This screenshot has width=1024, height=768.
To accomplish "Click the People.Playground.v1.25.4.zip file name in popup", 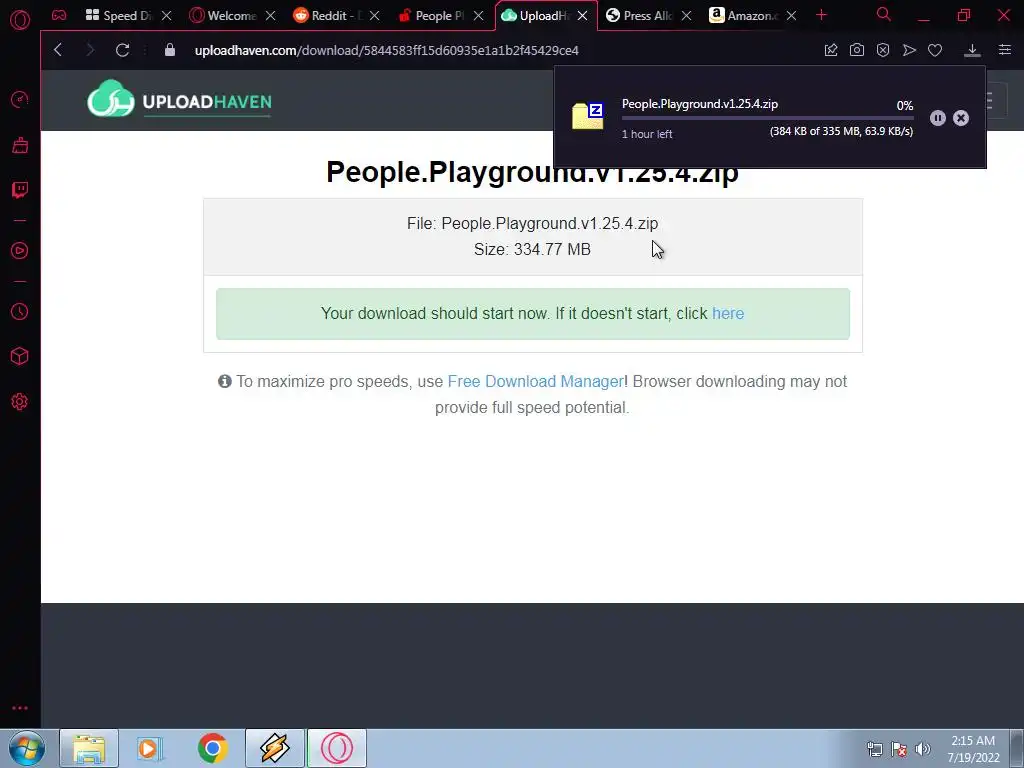I will click(x=699, y=104).
